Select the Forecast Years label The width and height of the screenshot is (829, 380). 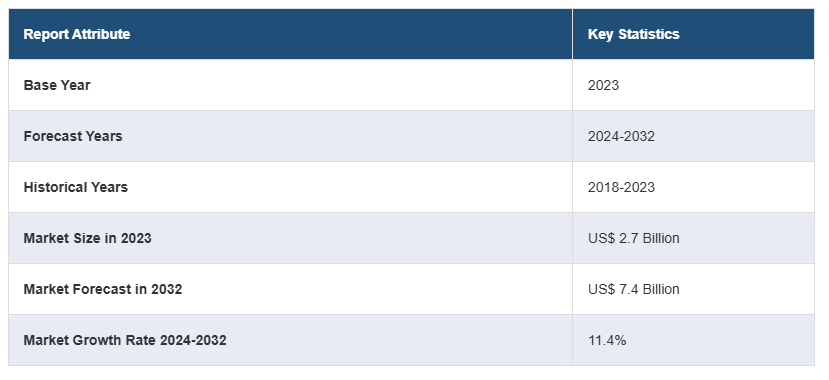73,136
